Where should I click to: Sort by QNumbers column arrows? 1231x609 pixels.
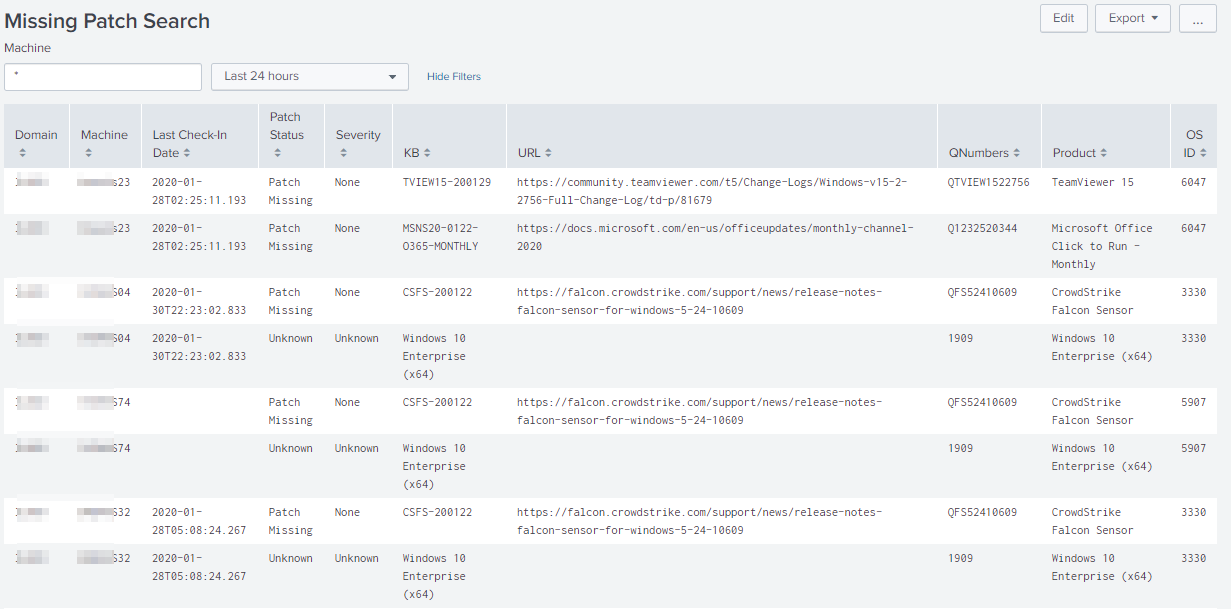tap(1016, 153)
